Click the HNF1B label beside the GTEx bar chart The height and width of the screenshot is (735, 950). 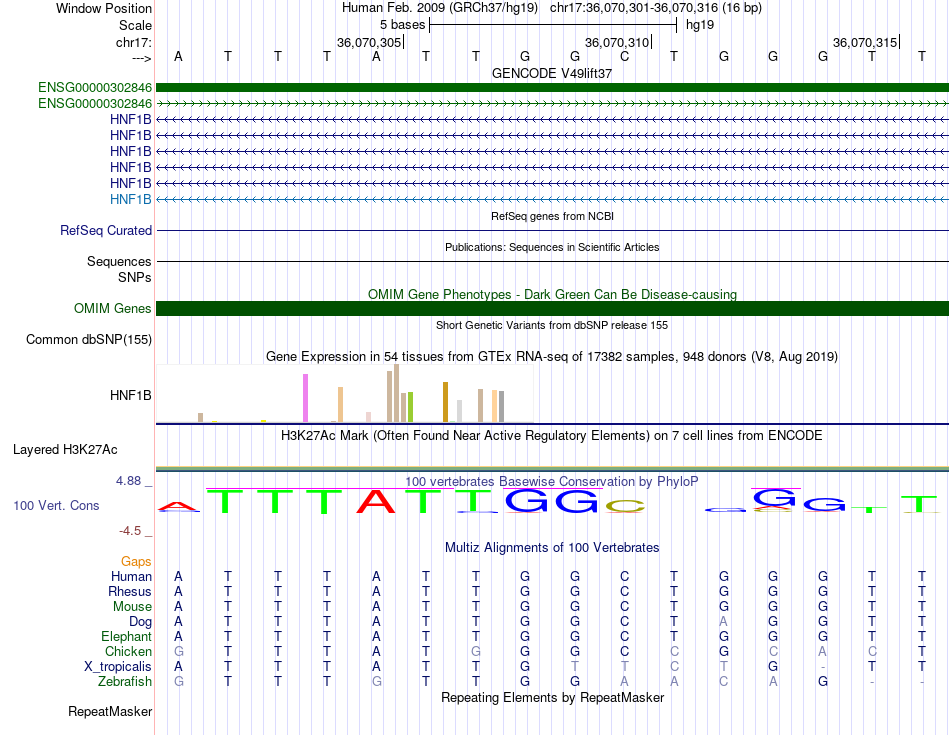130,396
